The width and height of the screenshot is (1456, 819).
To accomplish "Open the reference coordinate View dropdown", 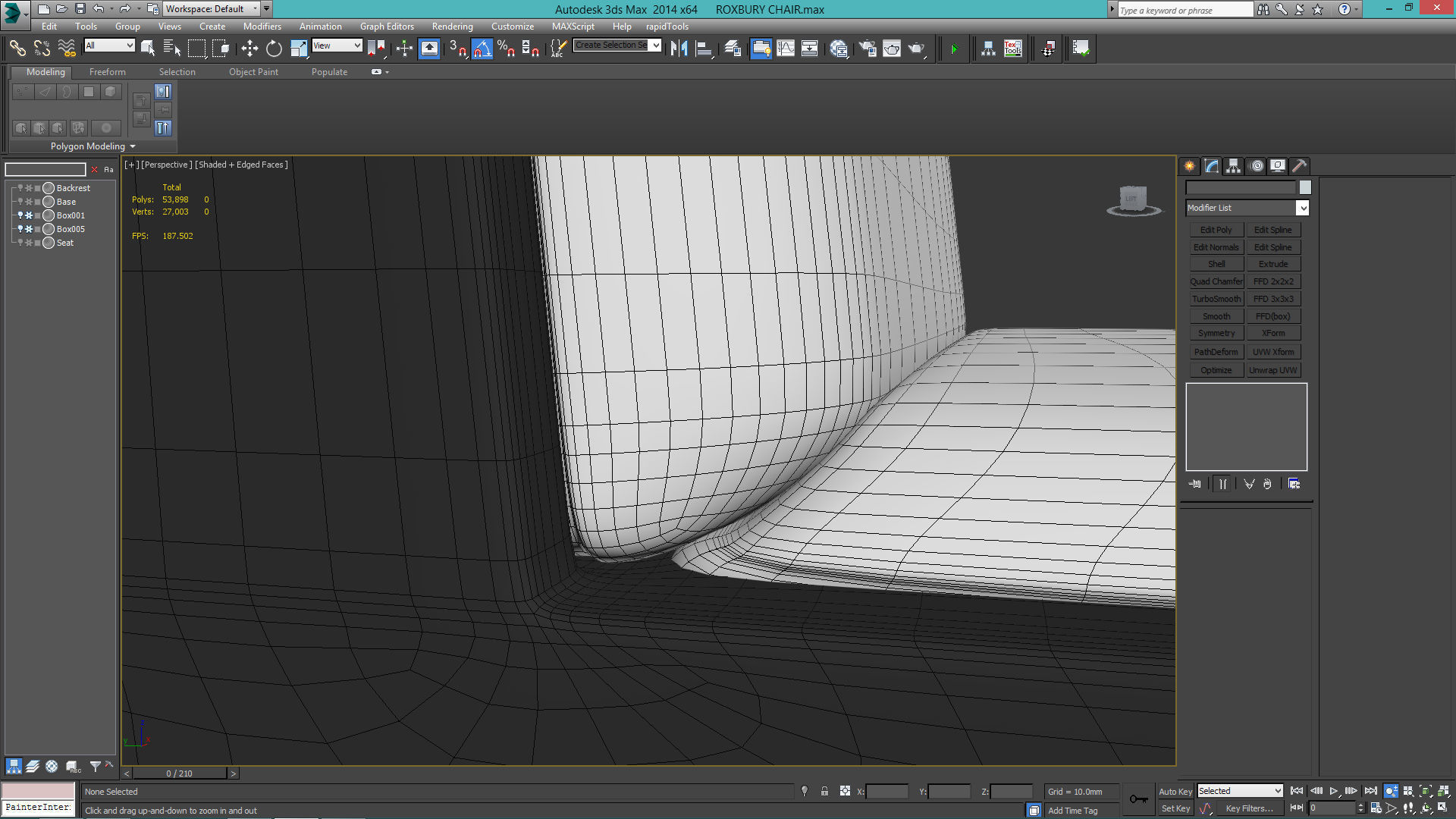I will (337, 45).
